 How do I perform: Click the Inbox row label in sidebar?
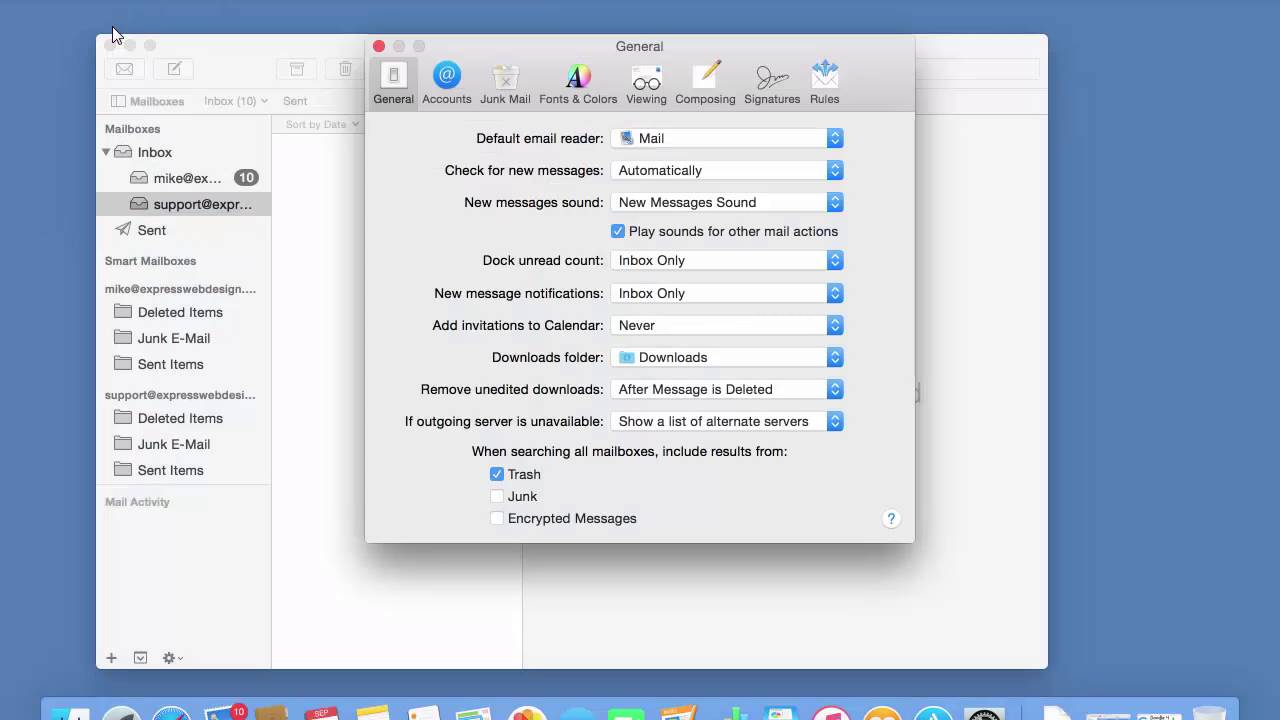click(155, 152)
